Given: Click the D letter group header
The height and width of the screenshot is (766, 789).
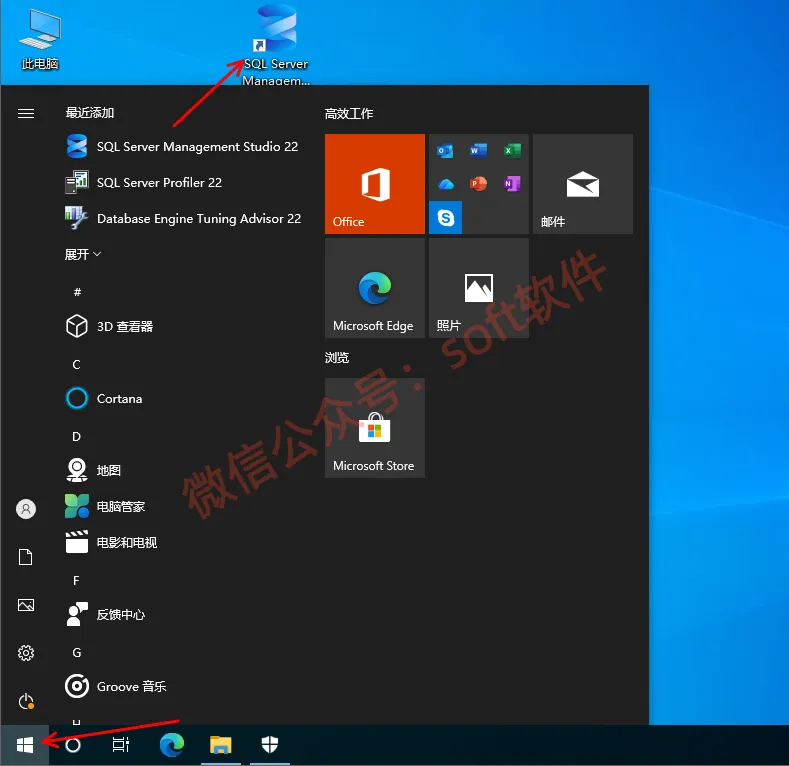Looking at the screenshot, I should click(76, 436).
